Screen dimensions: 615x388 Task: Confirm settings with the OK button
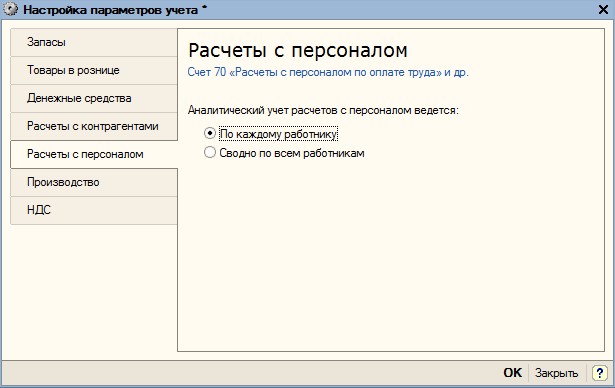(513, 373)
